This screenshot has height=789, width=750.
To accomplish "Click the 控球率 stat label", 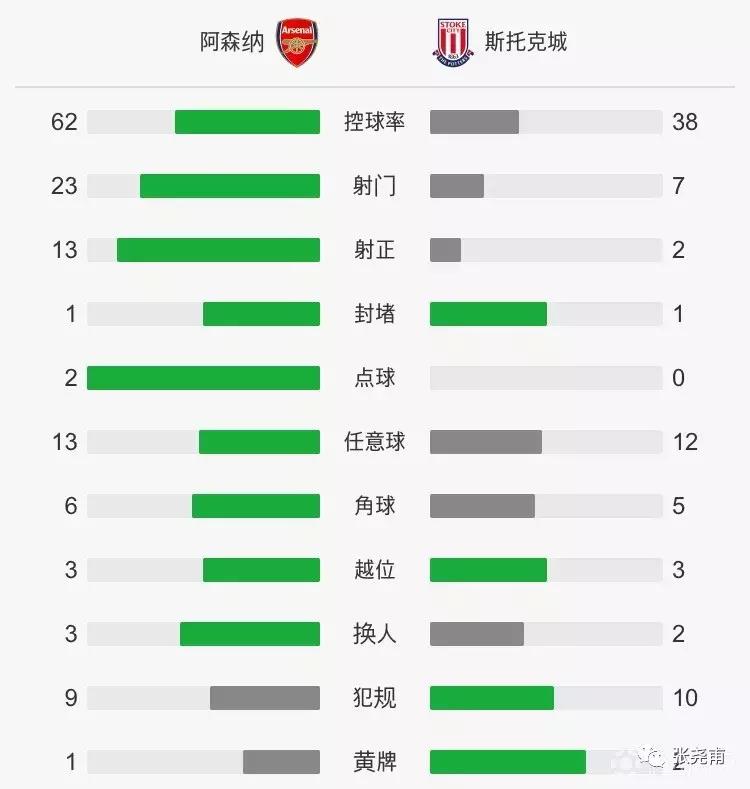I will (x=375, y=122).
